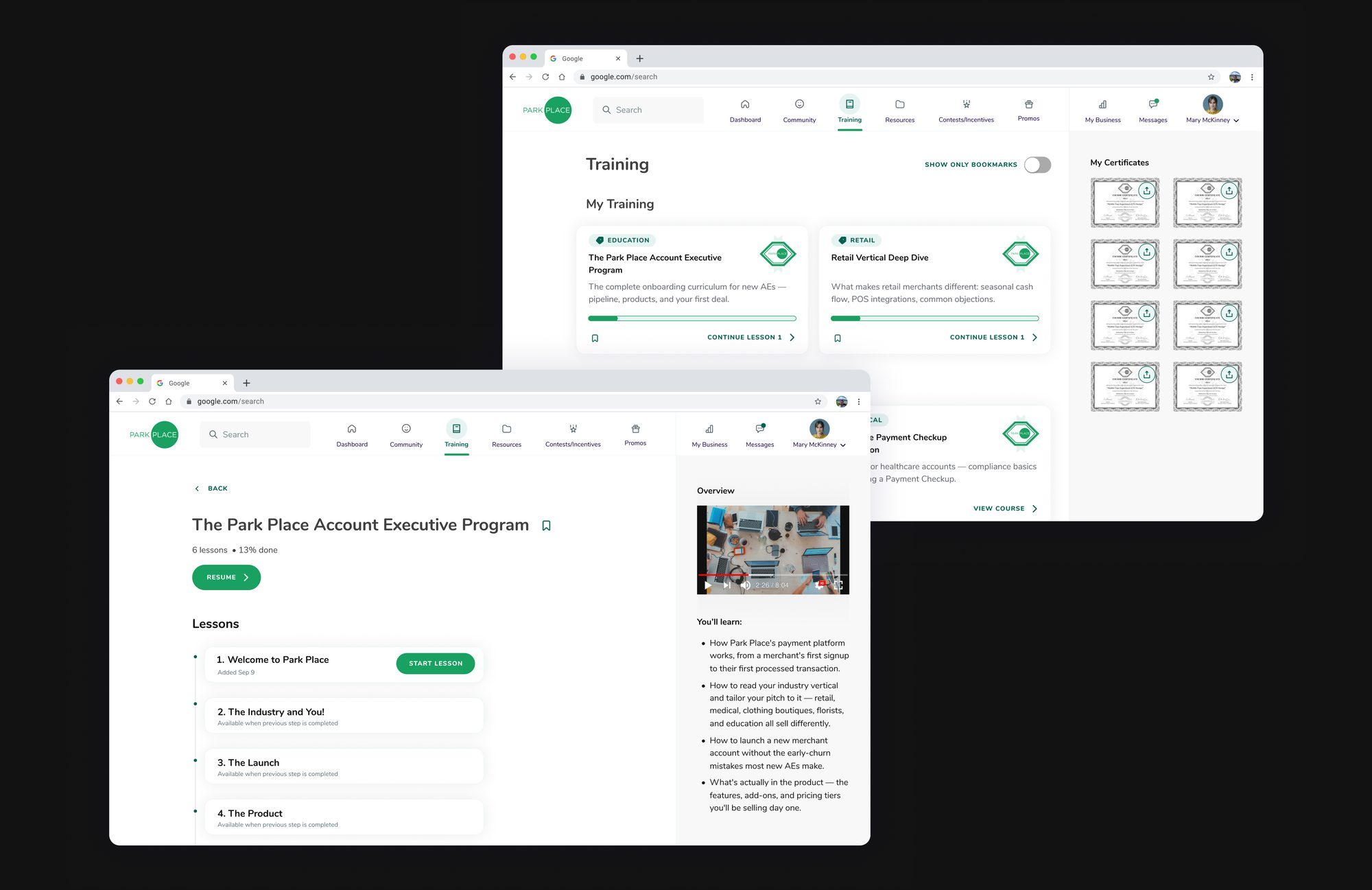Click Park Place logo in front window

[154, 434]
